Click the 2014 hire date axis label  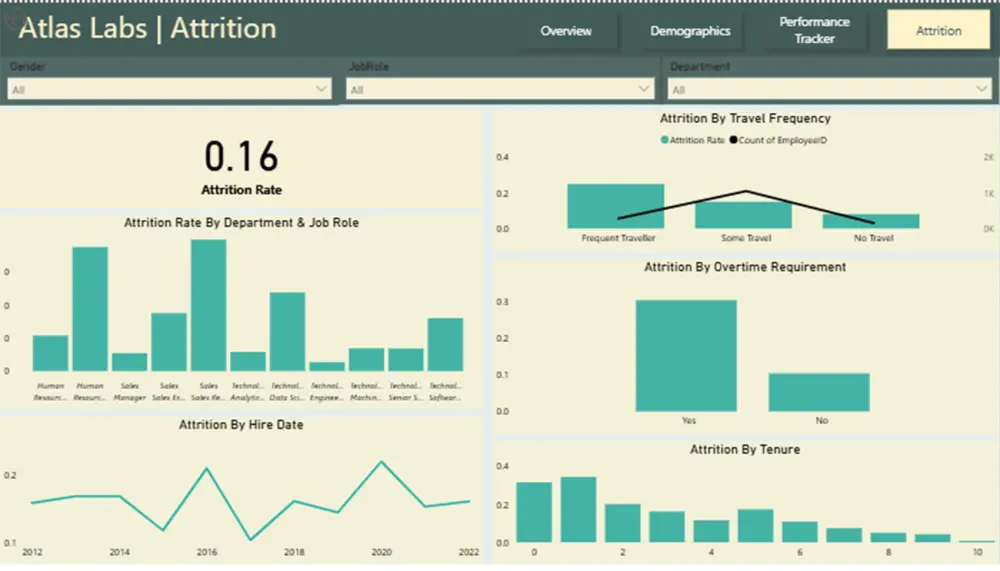point(119,552)
